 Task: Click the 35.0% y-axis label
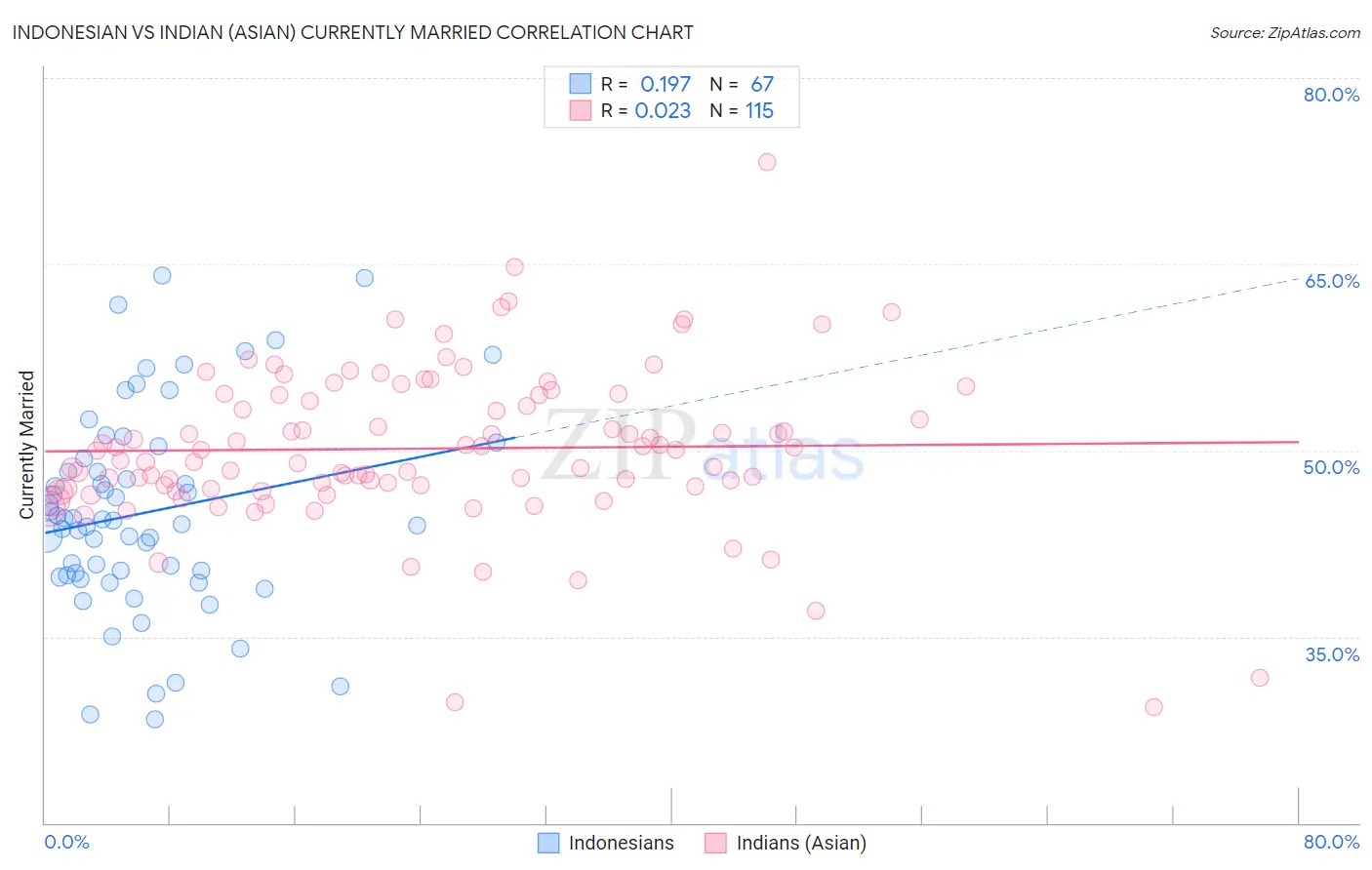[x=1332, y=654]
